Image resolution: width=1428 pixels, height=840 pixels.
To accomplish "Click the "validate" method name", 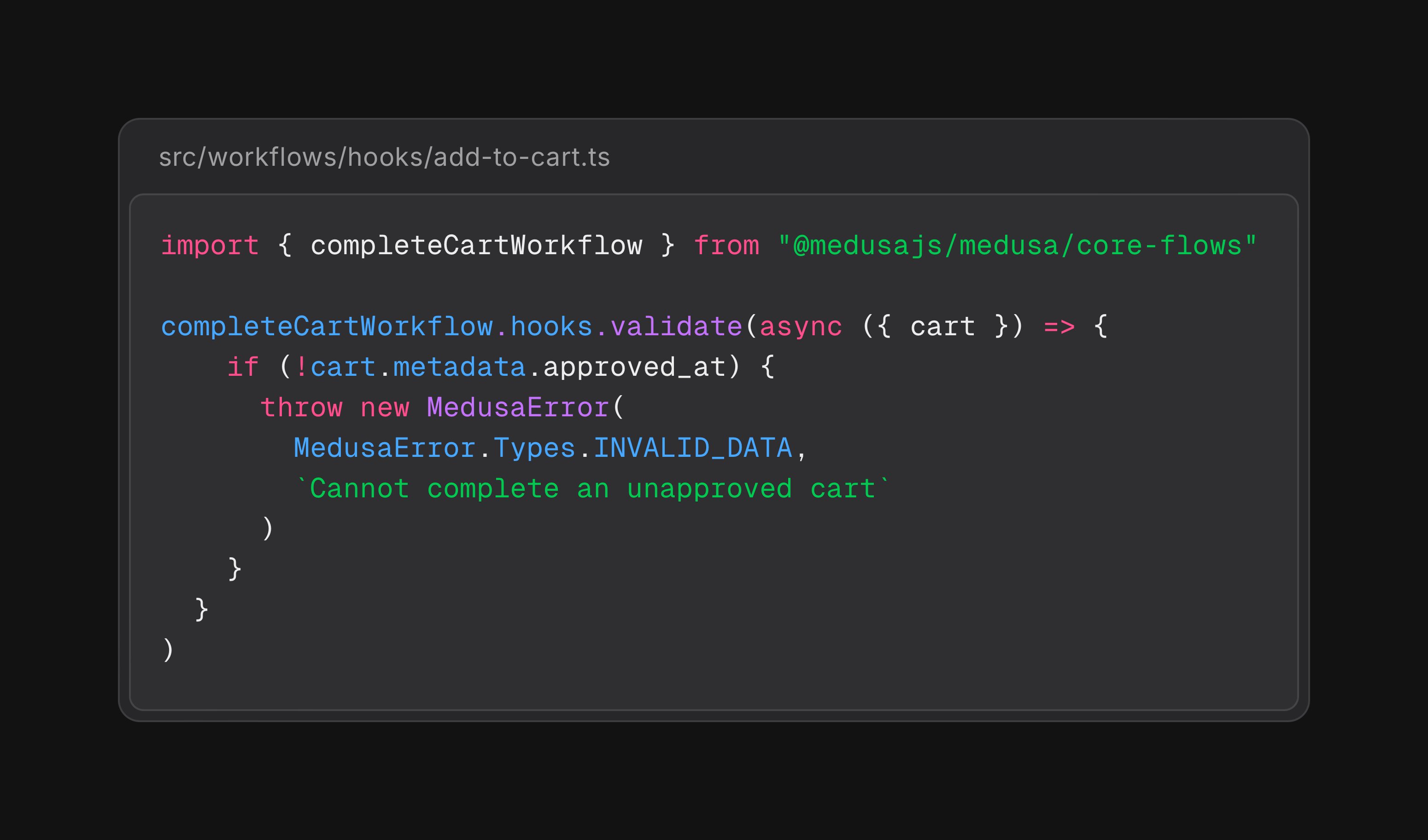I will [677, 327].
